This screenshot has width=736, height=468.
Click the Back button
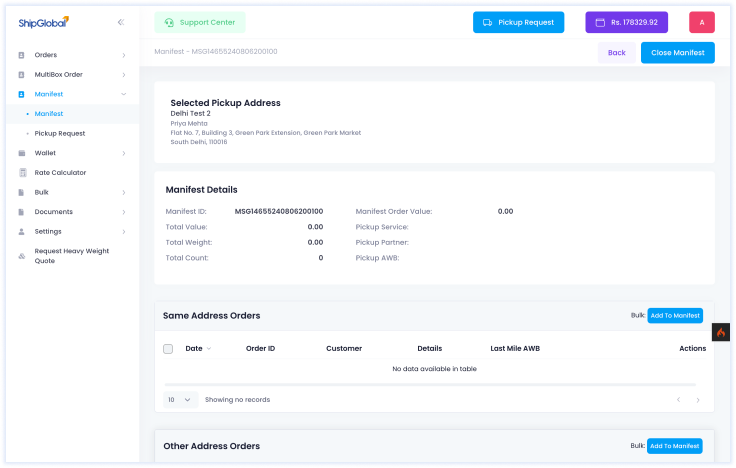pos(616,53)
